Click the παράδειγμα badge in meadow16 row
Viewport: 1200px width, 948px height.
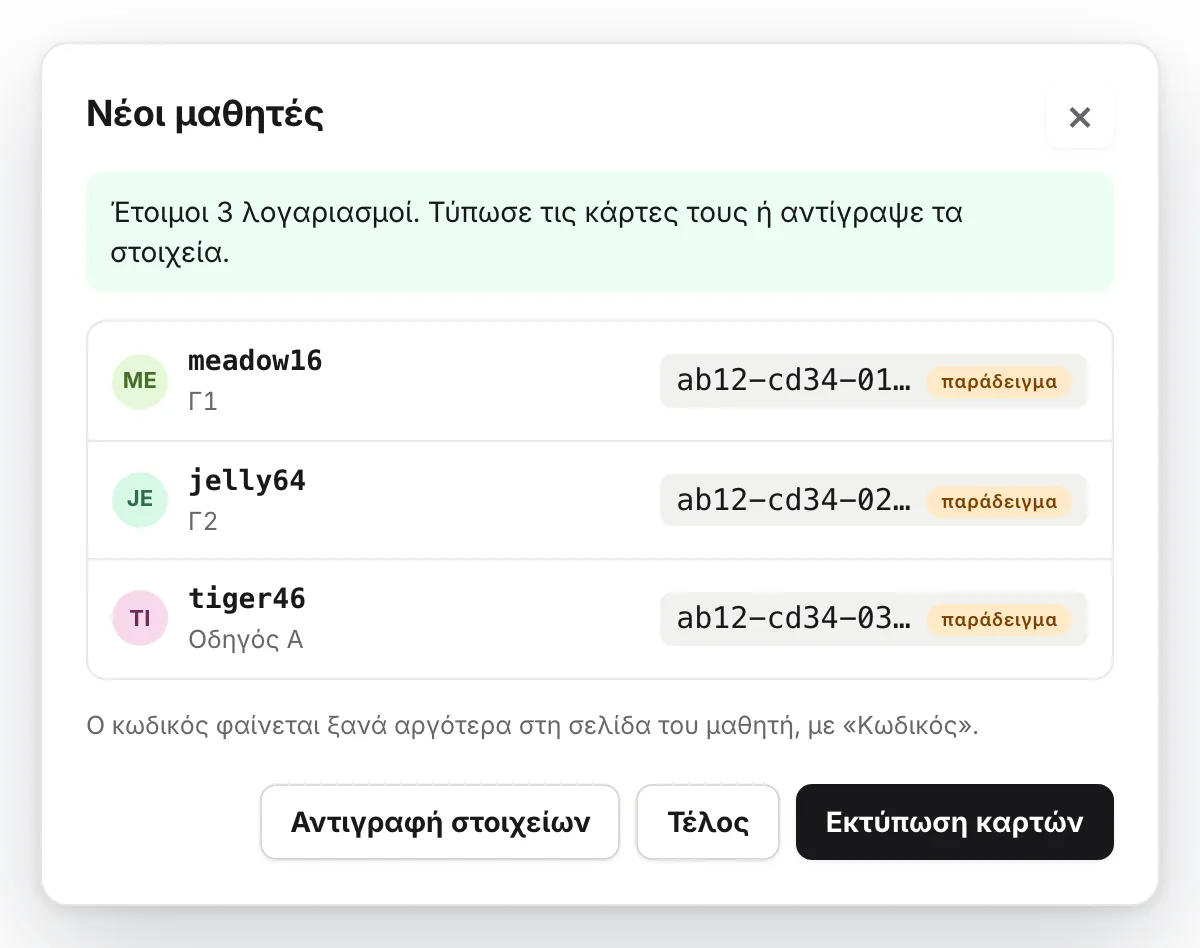pos(999,382)
